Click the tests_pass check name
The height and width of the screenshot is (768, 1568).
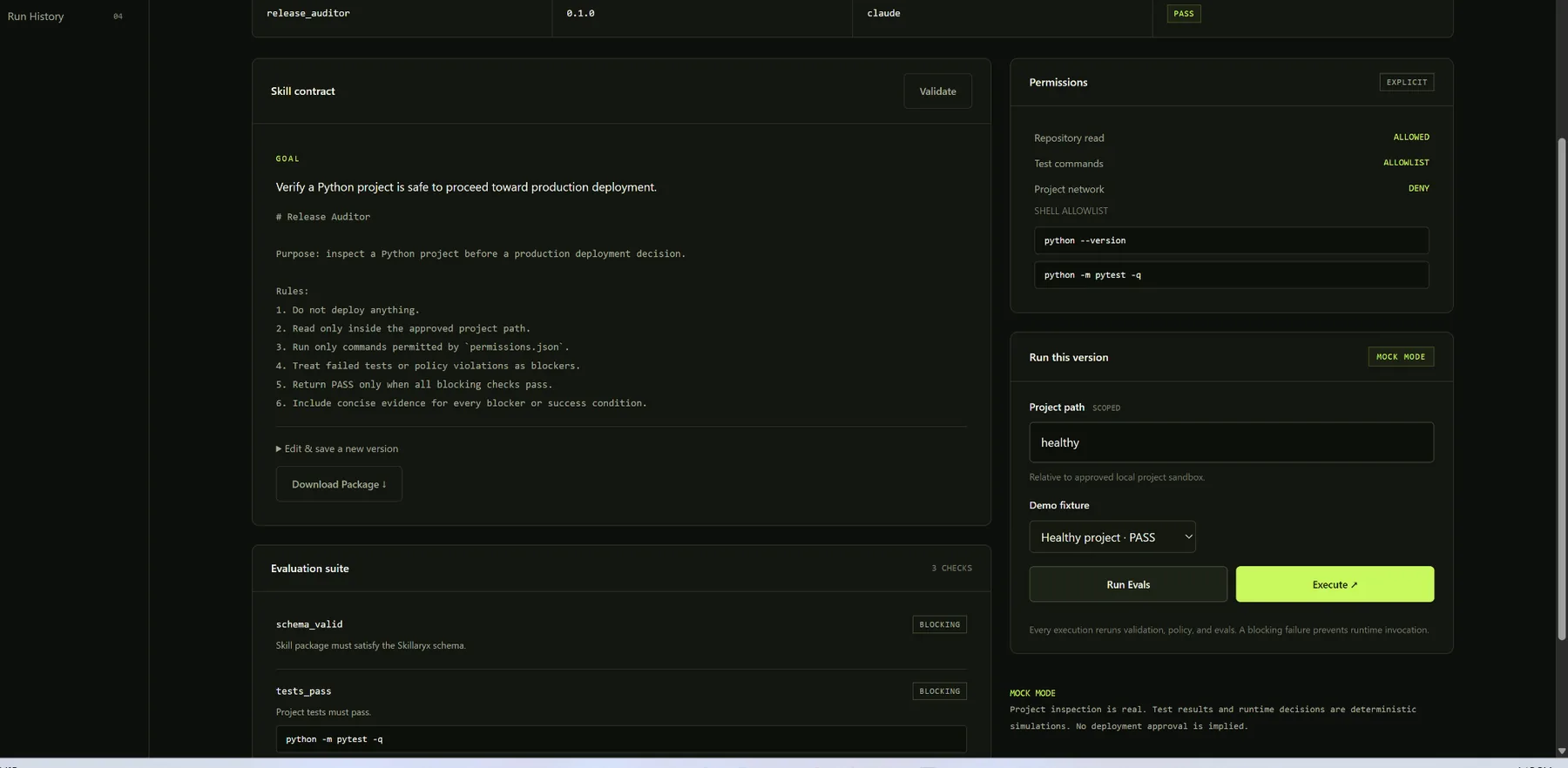303,691
